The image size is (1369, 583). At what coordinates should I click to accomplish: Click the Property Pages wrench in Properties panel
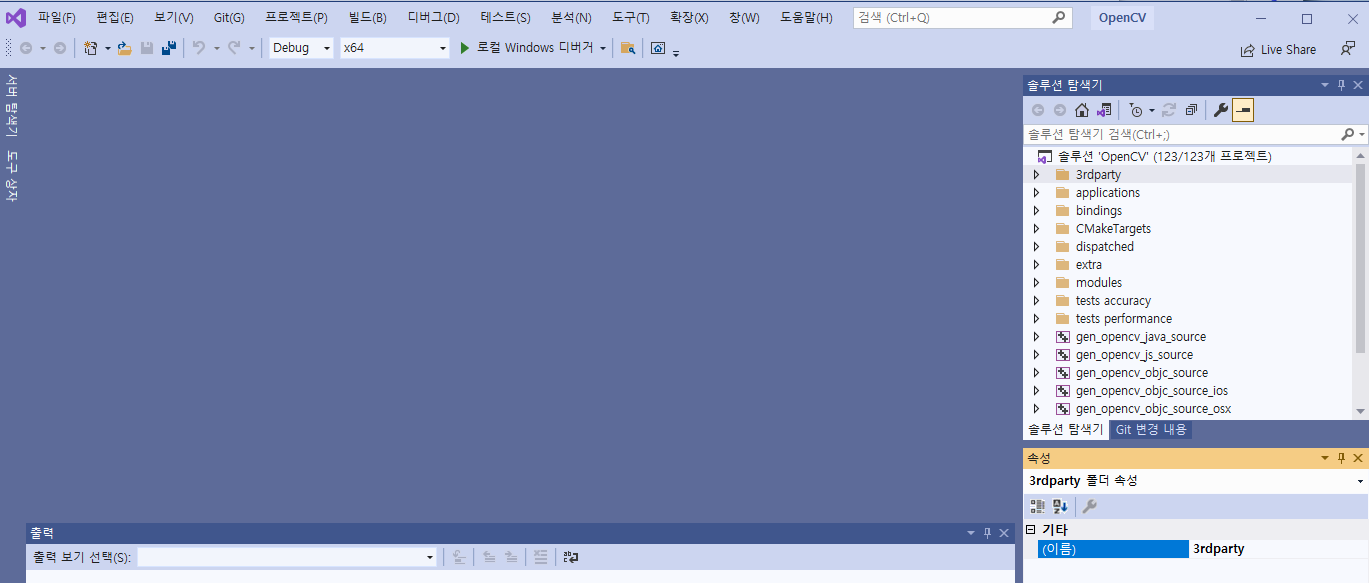[x=1090, y=507]
